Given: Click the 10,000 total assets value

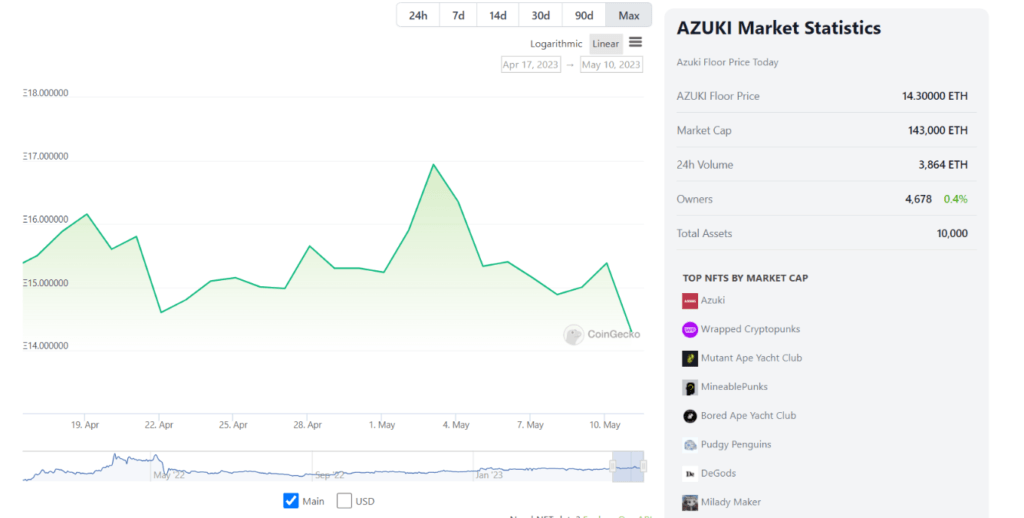Looking at the screenshot, I should pos(952,233).
